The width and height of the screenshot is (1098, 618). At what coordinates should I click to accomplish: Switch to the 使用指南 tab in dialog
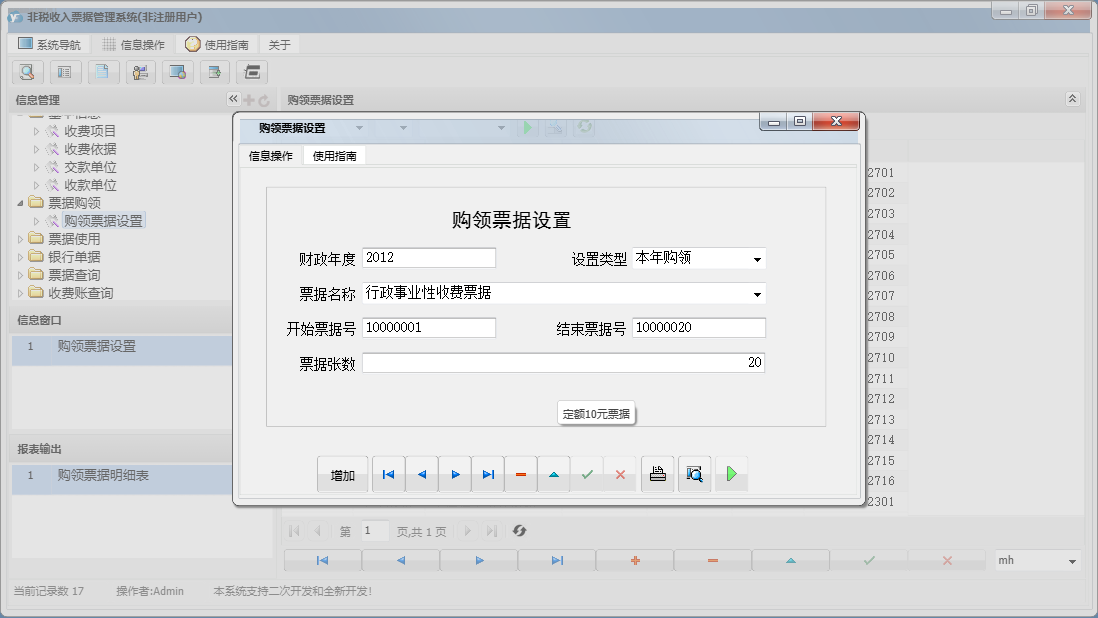[338, 156]
